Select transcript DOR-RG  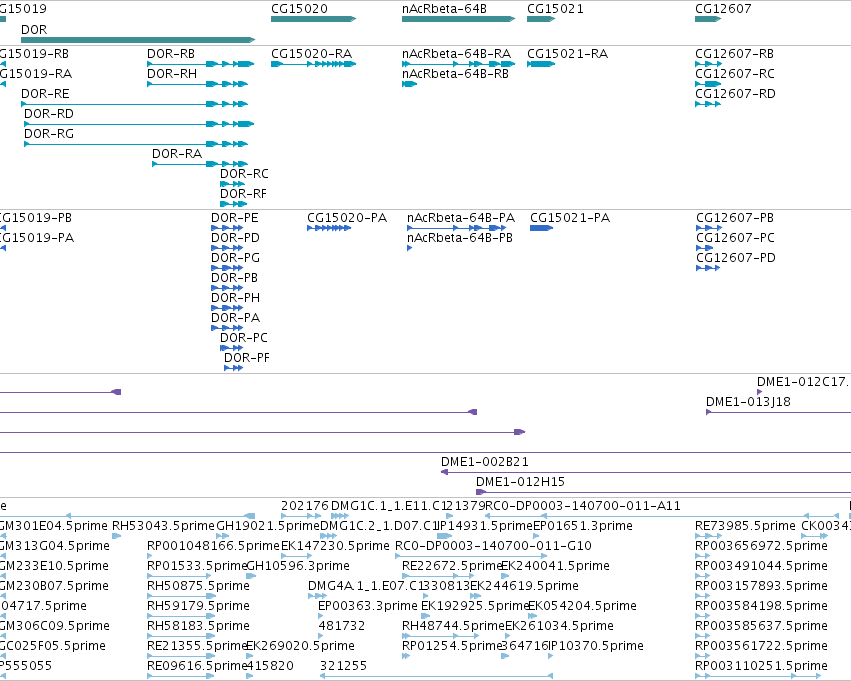pyautogui.click(x=136, y=144)
